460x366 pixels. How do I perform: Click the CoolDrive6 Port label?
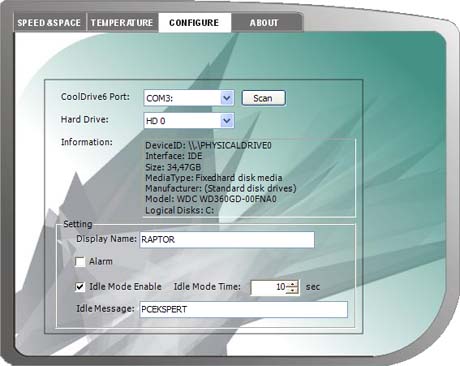click(x=95, y=97)
